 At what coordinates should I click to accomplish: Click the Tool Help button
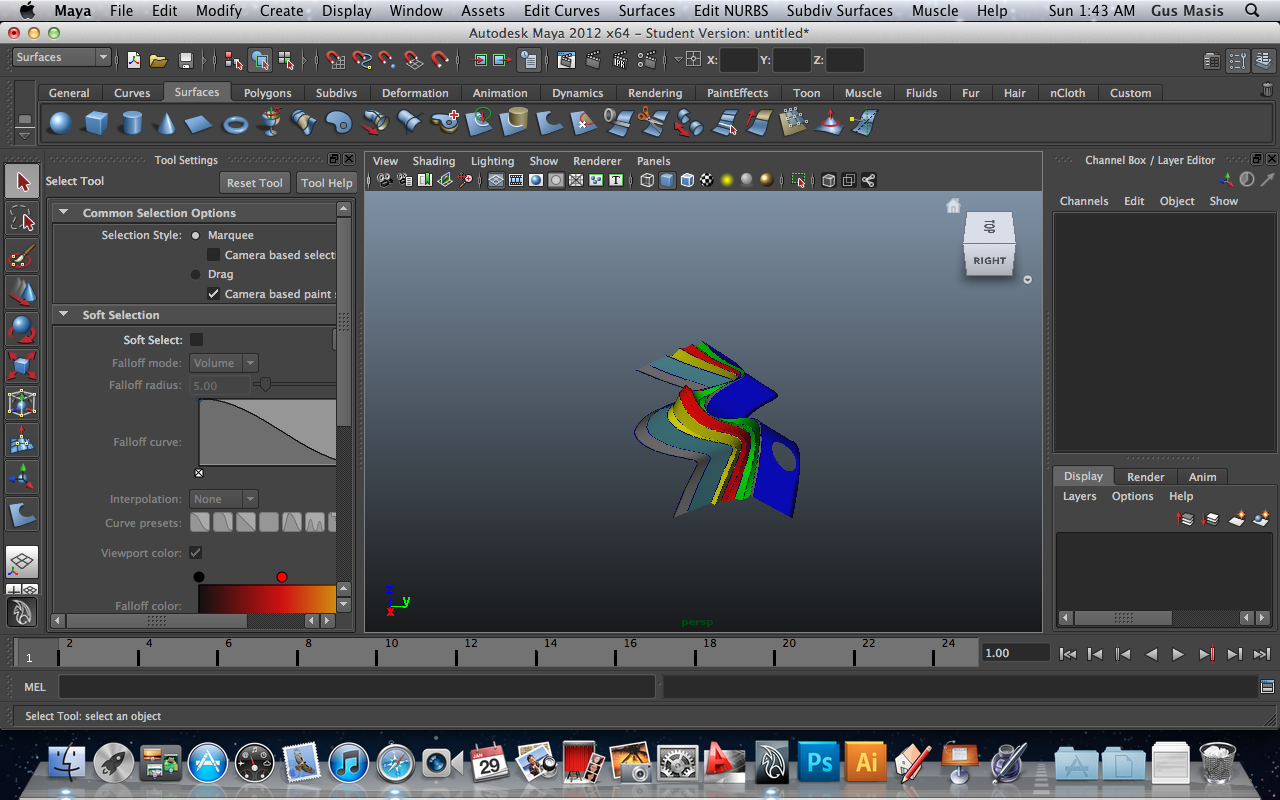(327, 183)
